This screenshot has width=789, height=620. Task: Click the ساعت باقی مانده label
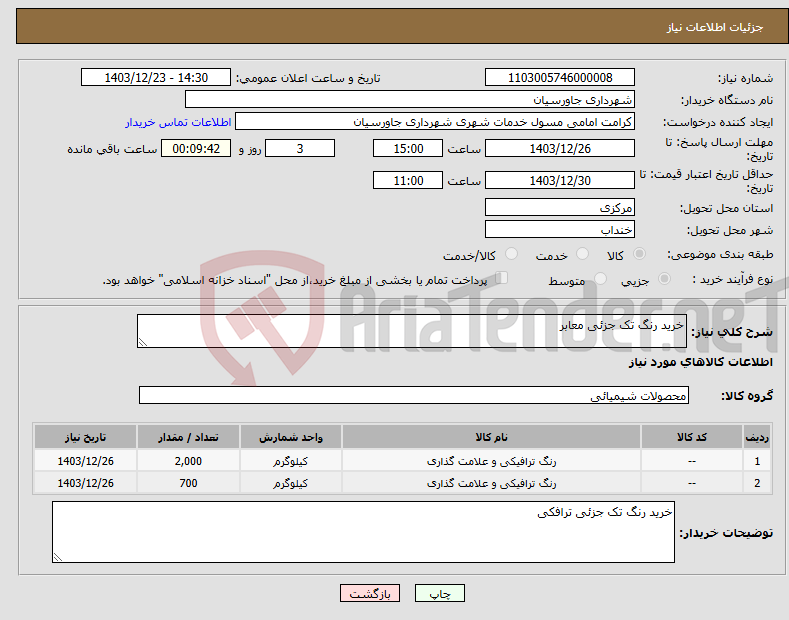112,149
